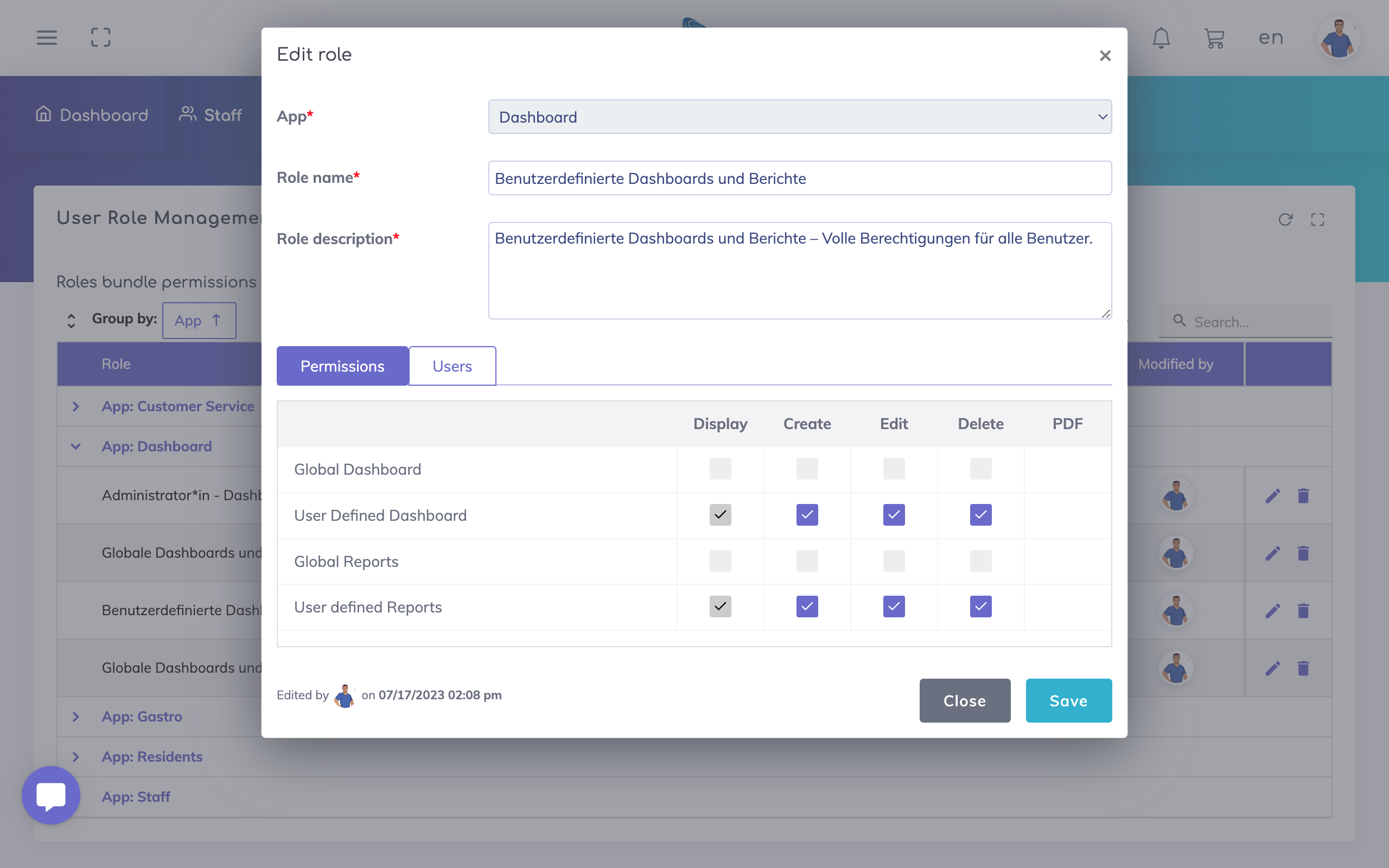1389x868 pixels.
Task: Open the App dropdown showing Dashboard
Action: click(x=800, y=117)
